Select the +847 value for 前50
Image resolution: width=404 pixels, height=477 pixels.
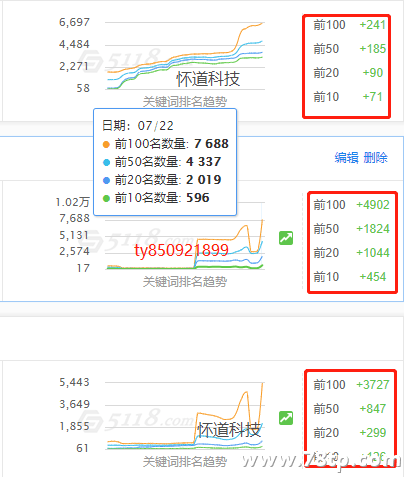(373, 409)
